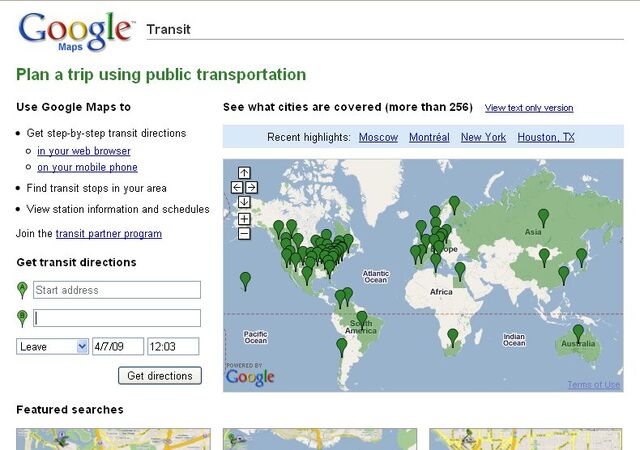Click the Find transit stops in your area text
The height and width of the screenshot is (450, 640).
[96, 188]
